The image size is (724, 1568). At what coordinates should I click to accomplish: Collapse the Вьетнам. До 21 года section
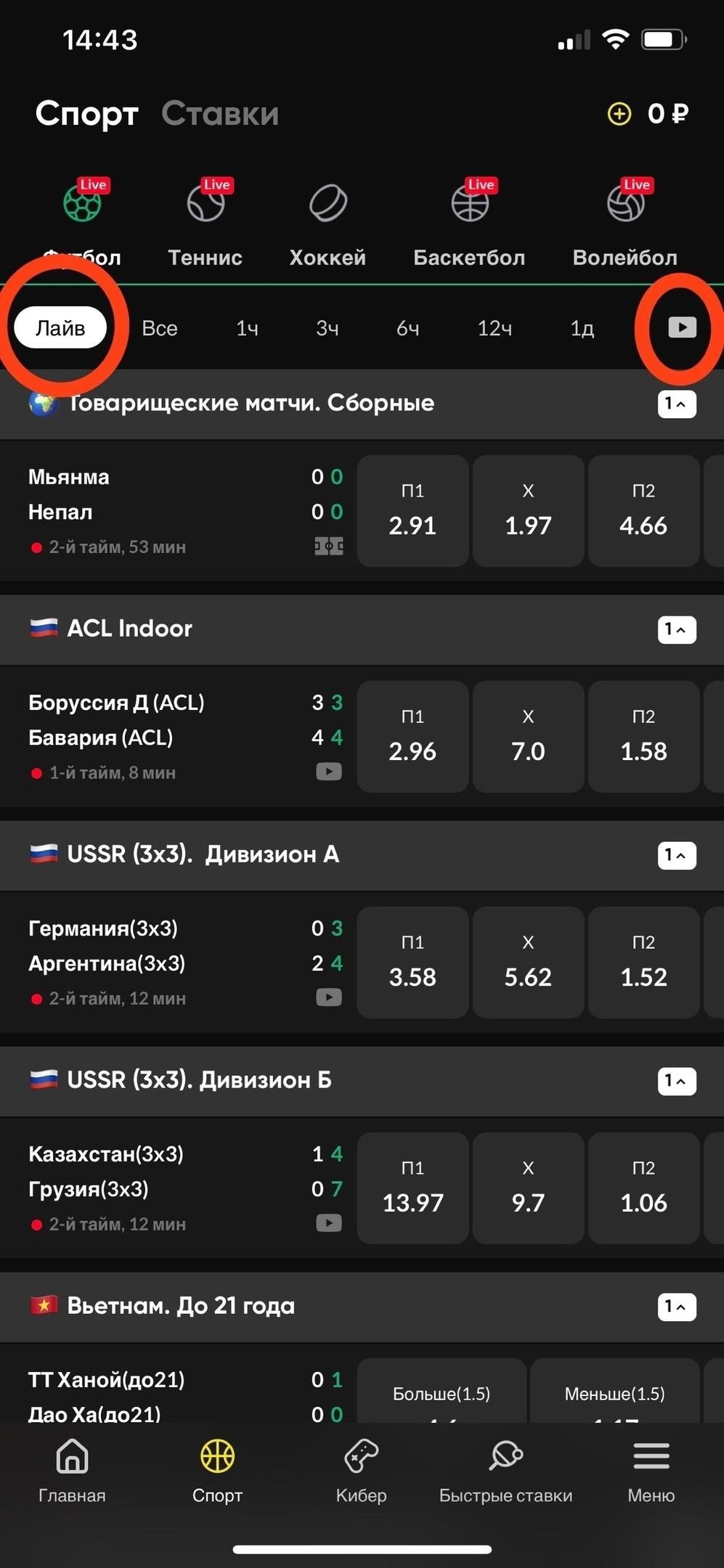pos(677,1307)
